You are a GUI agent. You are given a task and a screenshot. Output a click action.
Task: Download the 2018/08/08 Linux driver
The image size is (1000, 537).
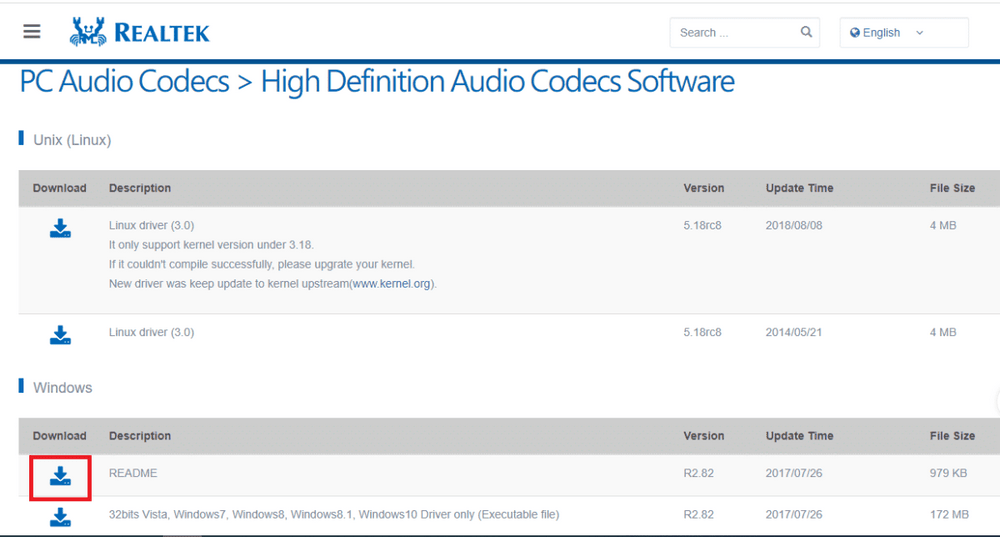(x=60, y=229)
